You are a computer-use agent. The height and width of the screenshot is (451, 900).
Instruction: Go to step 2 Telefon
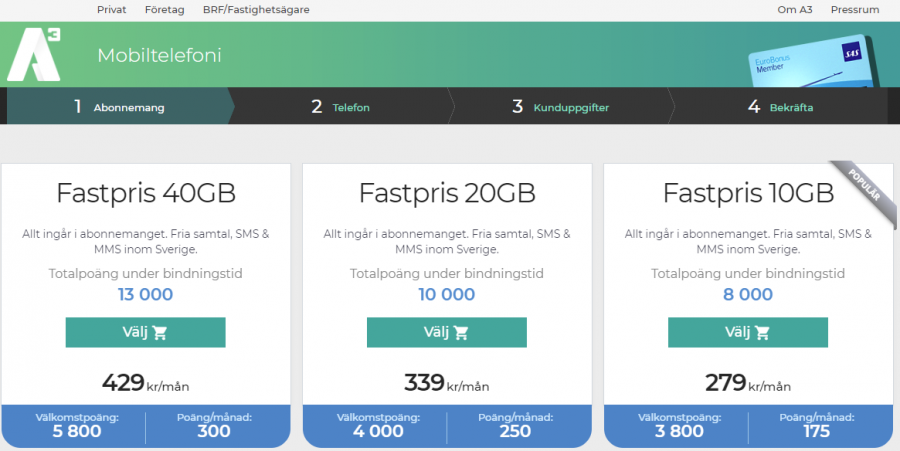340,107
